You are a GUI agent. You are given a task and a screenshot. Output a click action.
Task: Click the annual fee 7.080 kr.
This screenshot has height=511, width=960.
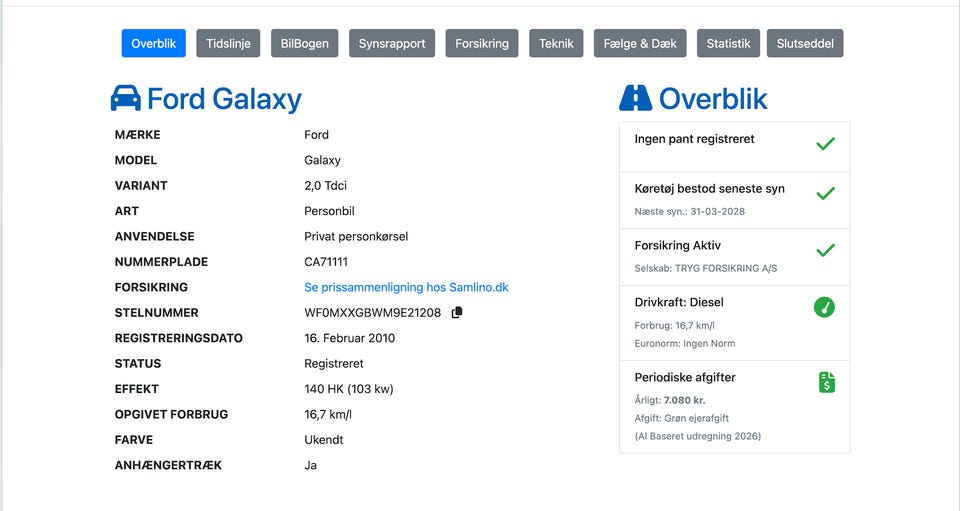tap(684, 400)
